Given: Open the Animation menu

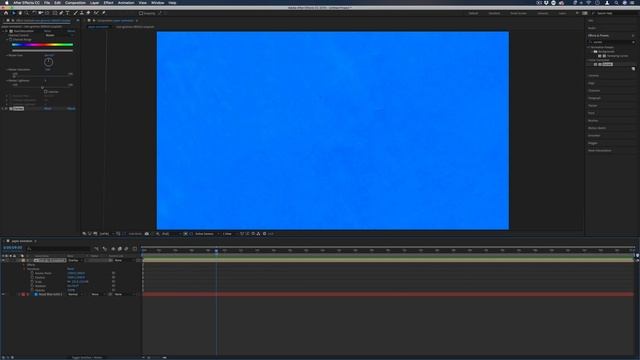Looking at the screenshot, I should click(x=126, y=2).
